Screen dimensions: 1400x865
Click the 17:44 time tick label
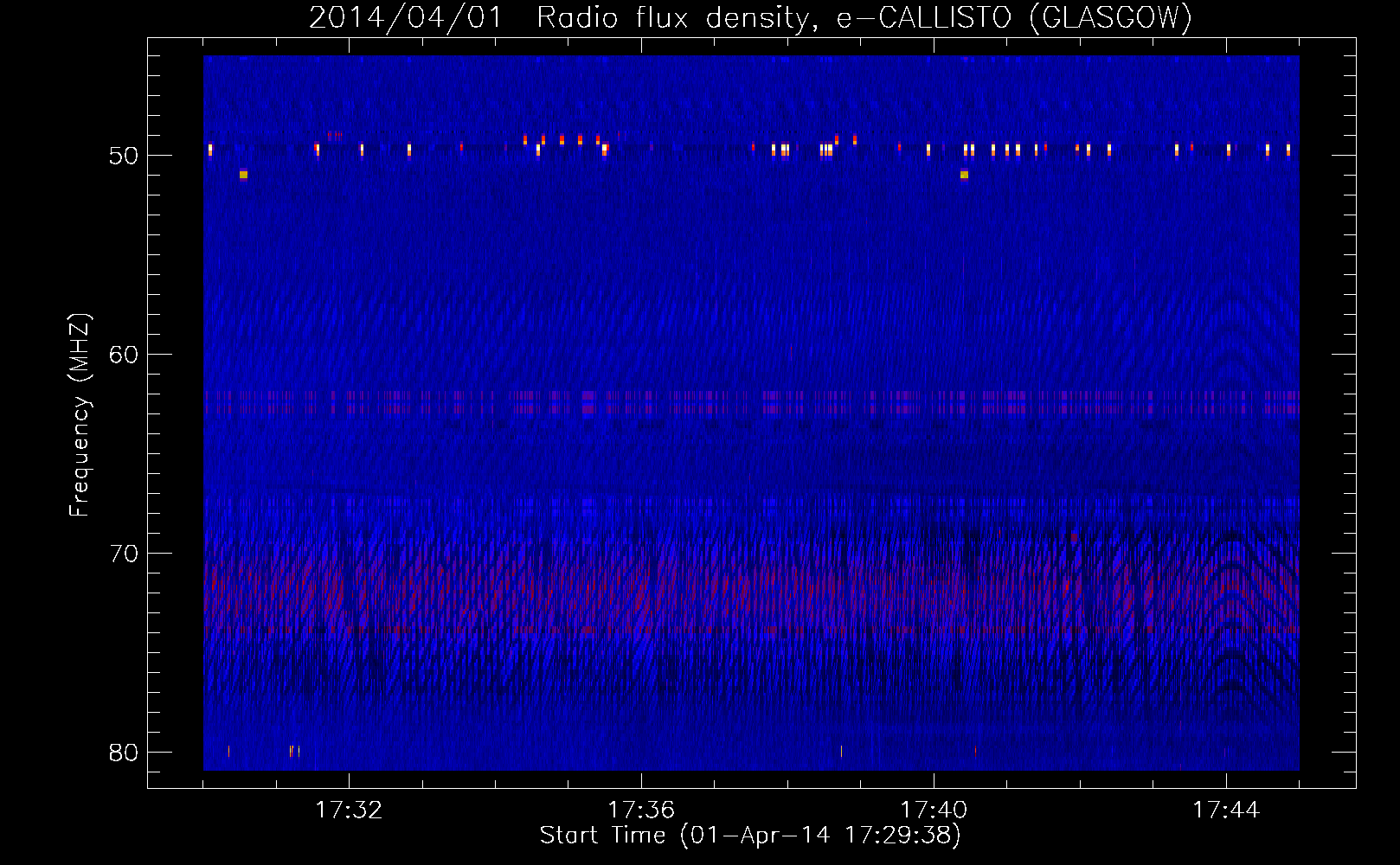coord(1226,811)
